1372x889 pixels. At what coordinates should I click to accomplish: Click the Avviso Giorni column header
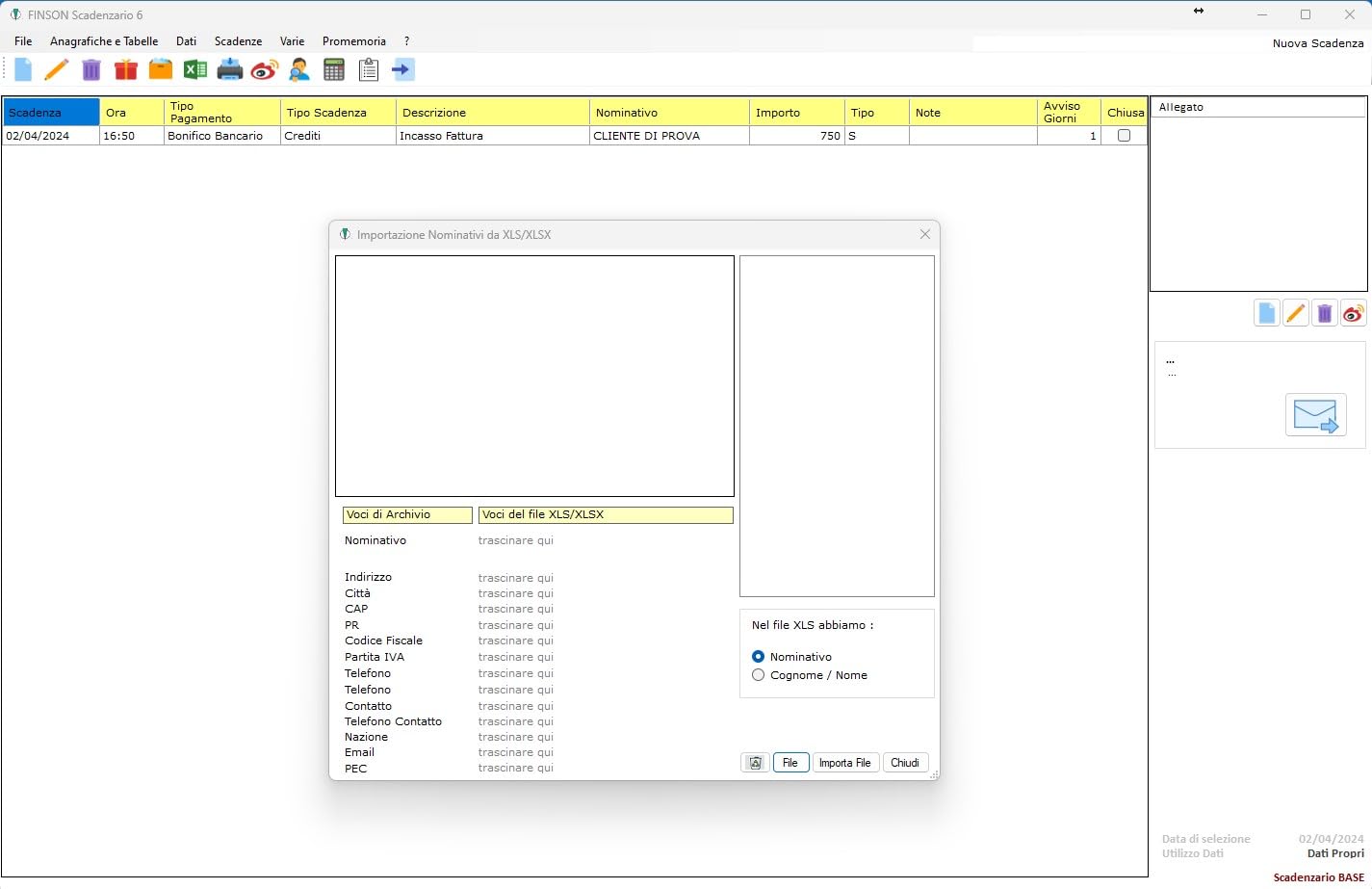[1069, 112]
